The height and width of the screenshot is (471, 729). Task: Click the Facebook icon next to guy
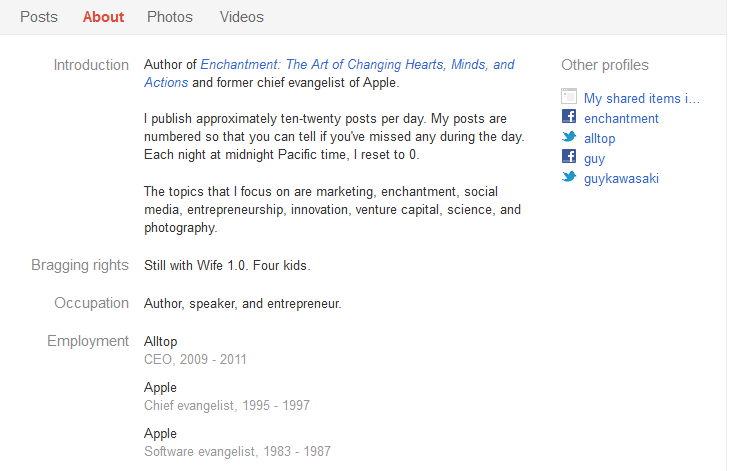click(569, 158)
